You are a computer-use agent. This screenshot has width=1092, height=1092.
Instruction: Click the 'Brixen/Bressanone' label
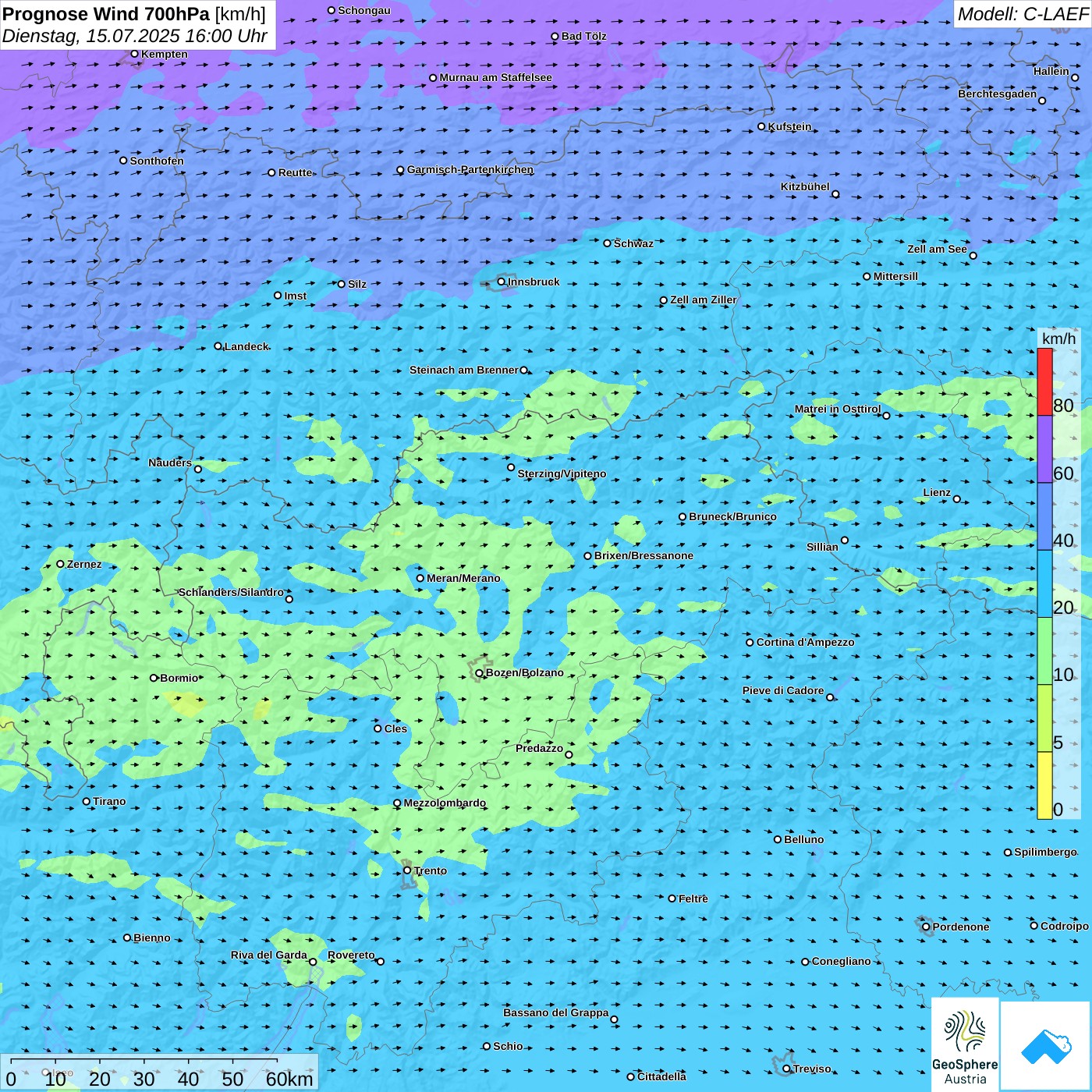[x=643, y=555]
